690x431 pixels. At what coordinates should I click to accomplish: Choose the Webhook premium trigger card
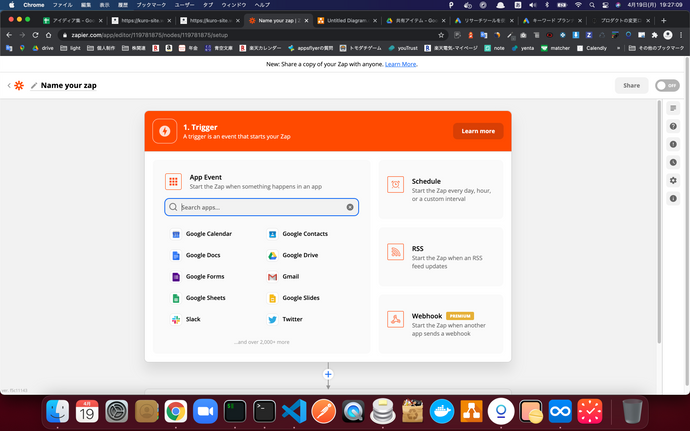440,324
